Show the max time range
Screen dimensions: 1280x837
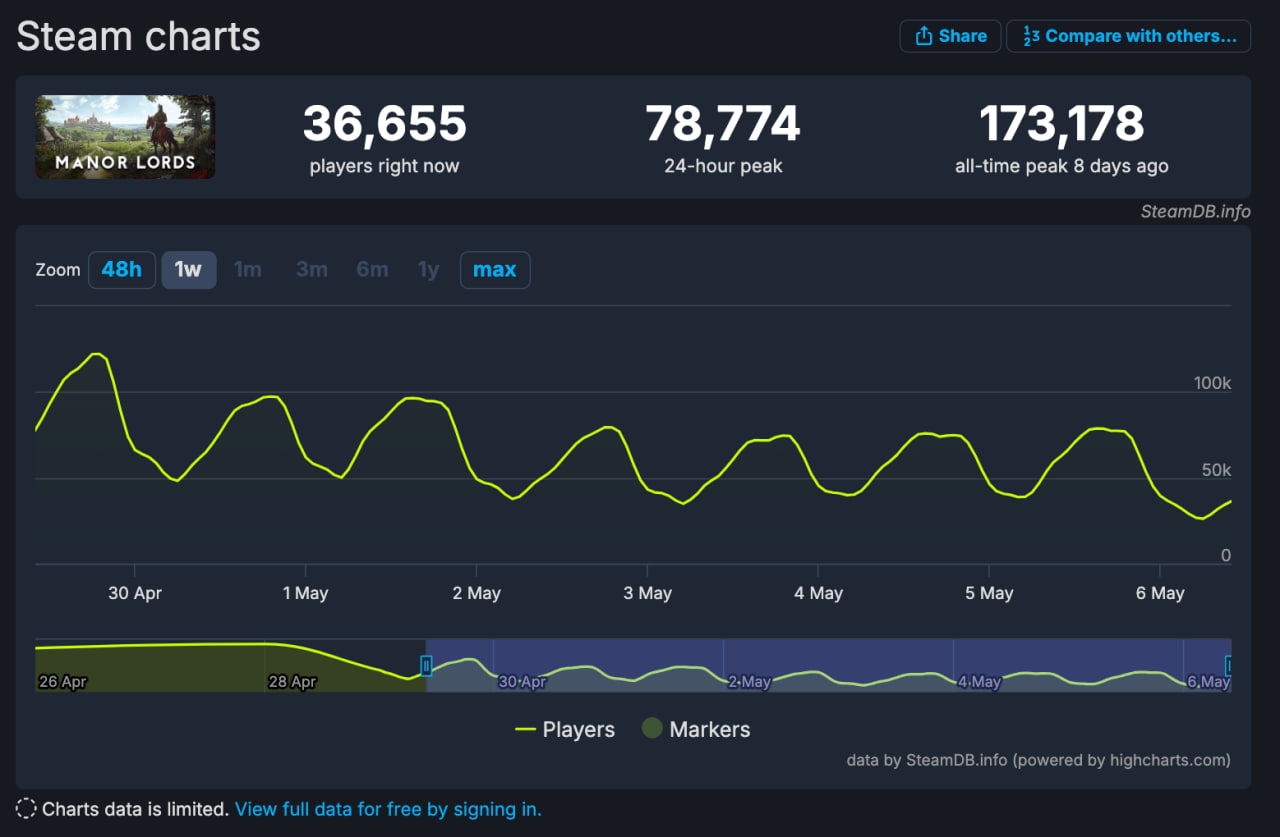[x=495, y=270]
